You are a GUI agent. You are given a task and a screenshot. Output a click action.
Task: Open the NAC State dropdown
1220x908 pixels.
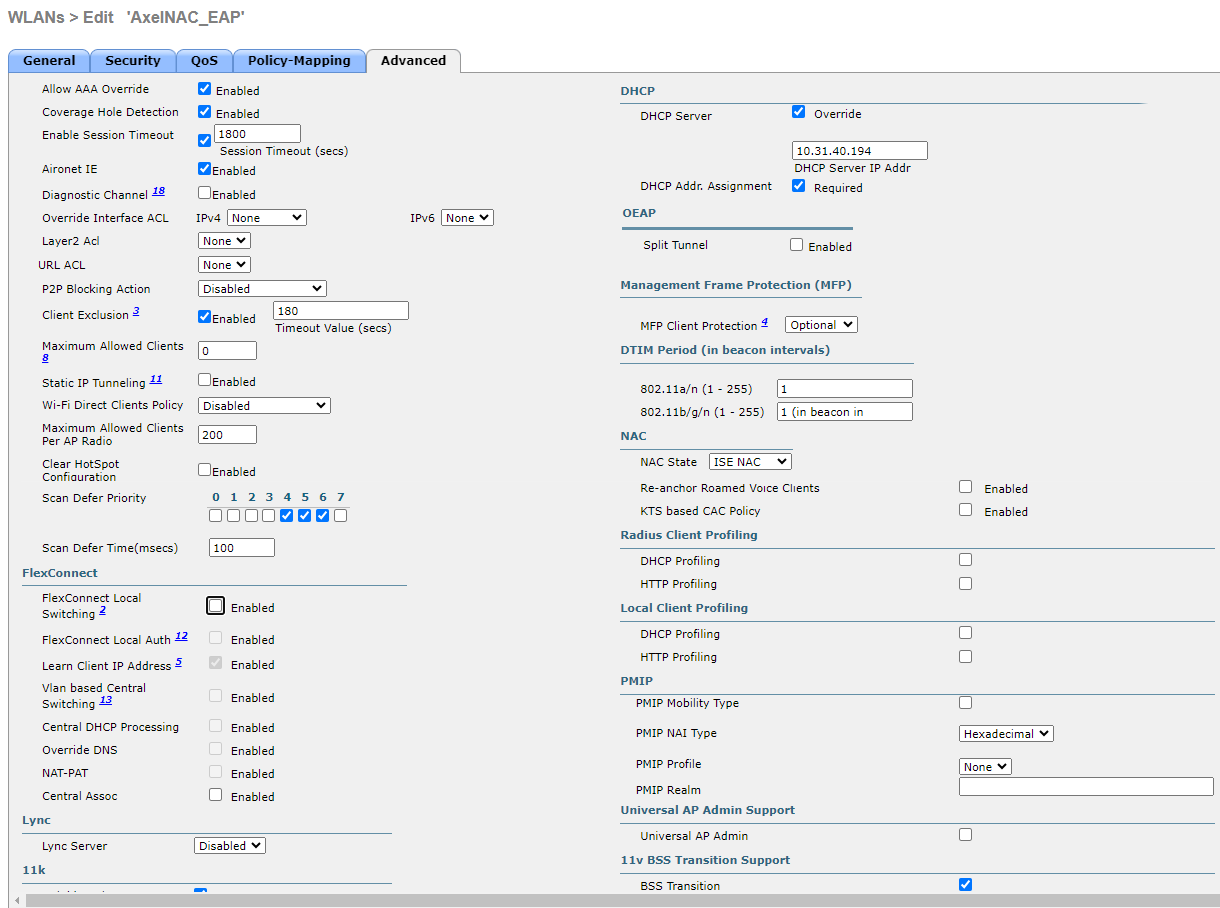[750, 461]
